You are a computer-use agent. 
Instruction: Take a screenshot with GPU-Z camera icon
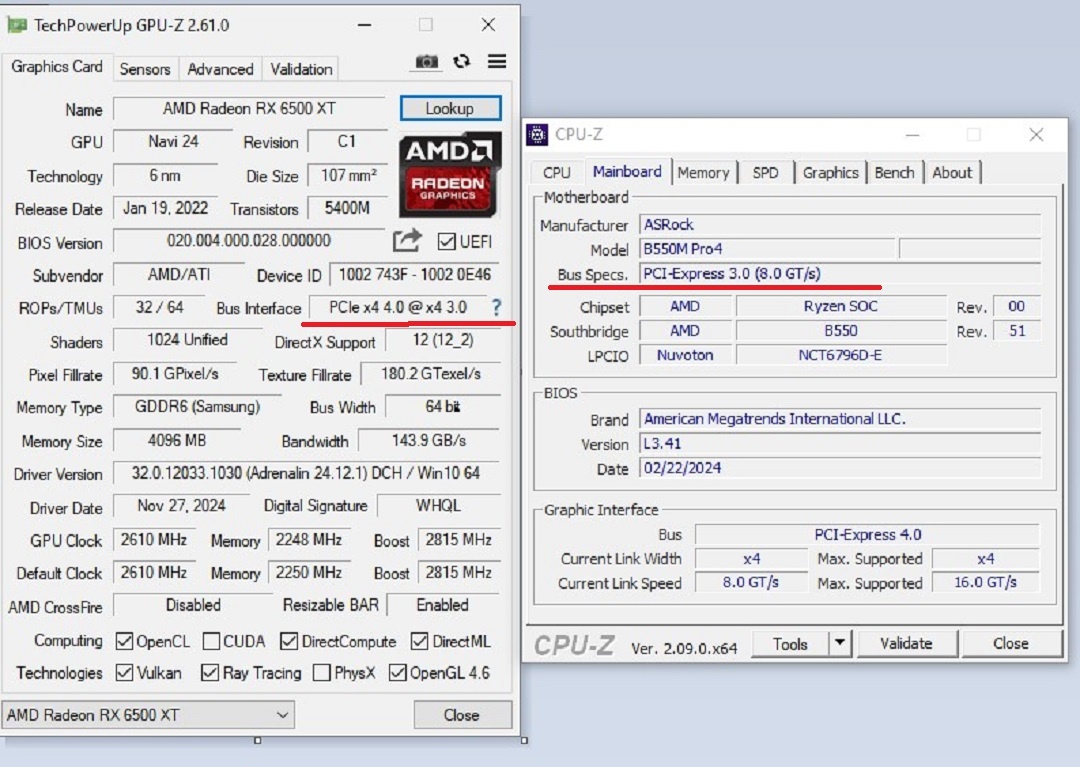(x=426, y=62)
